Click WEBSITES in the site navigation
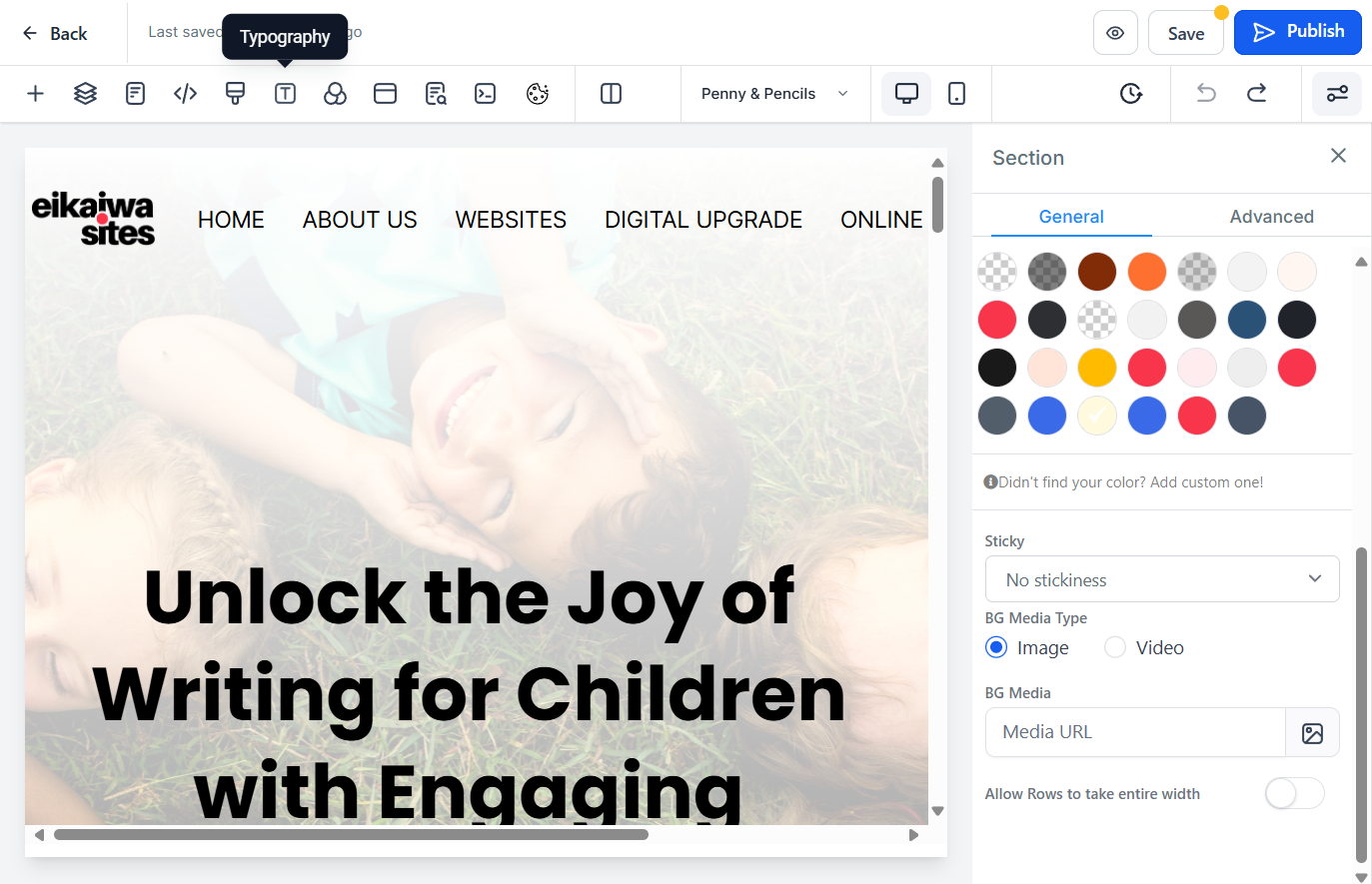1372x884 pixels. (x=511, y=220)
